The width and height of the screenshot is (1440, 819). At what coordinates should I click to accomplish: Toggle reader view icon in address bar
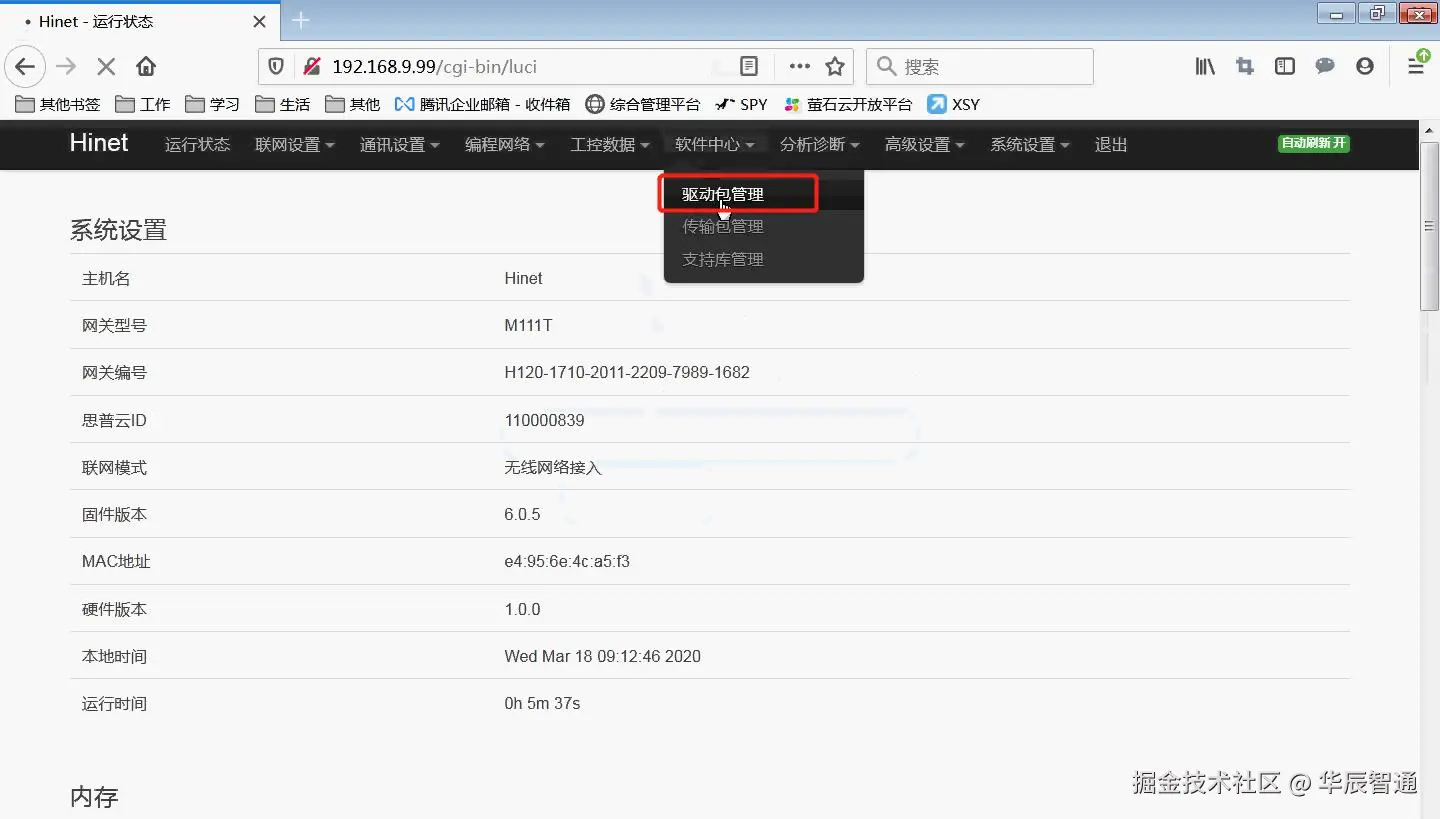coord(748,67)
